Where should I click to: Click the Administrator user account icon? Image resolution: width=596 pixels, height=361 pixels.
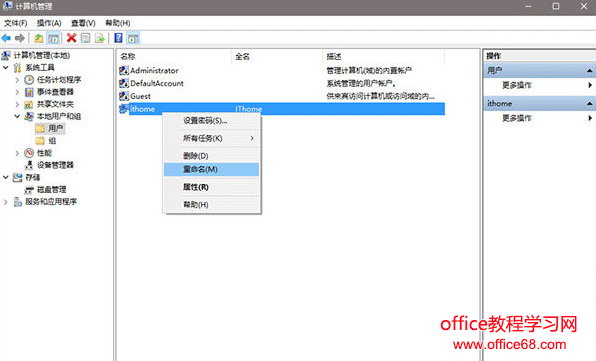pos(124,70)
